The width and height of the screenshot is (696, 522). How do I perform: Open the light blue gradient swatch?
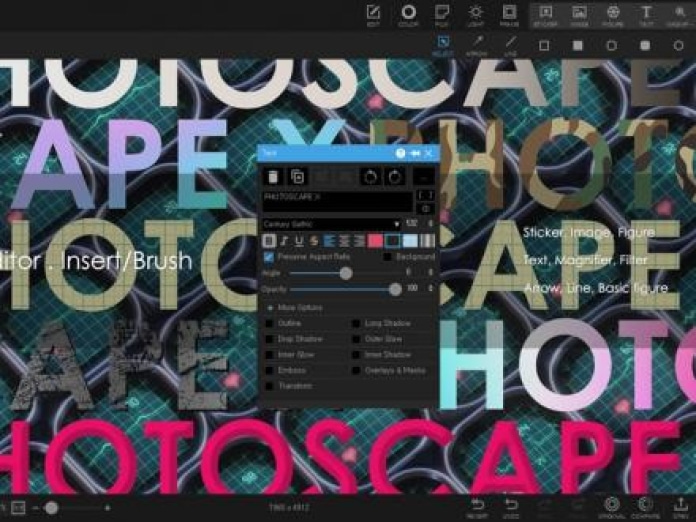(410, 241)
